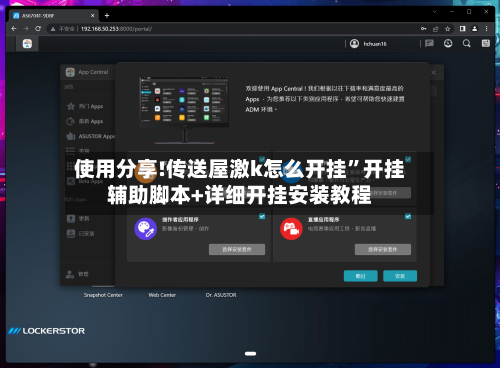
Task: Uncheck the live streaming (直播) applications checkbox
Action: pos(408,216)
